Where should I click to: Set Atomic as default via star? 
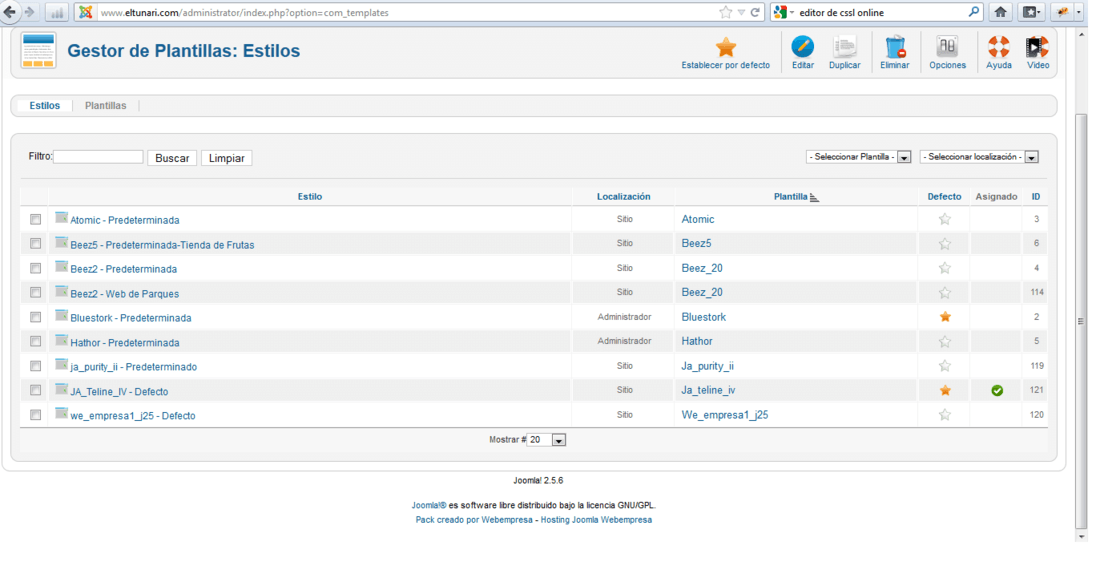point(945,219)
